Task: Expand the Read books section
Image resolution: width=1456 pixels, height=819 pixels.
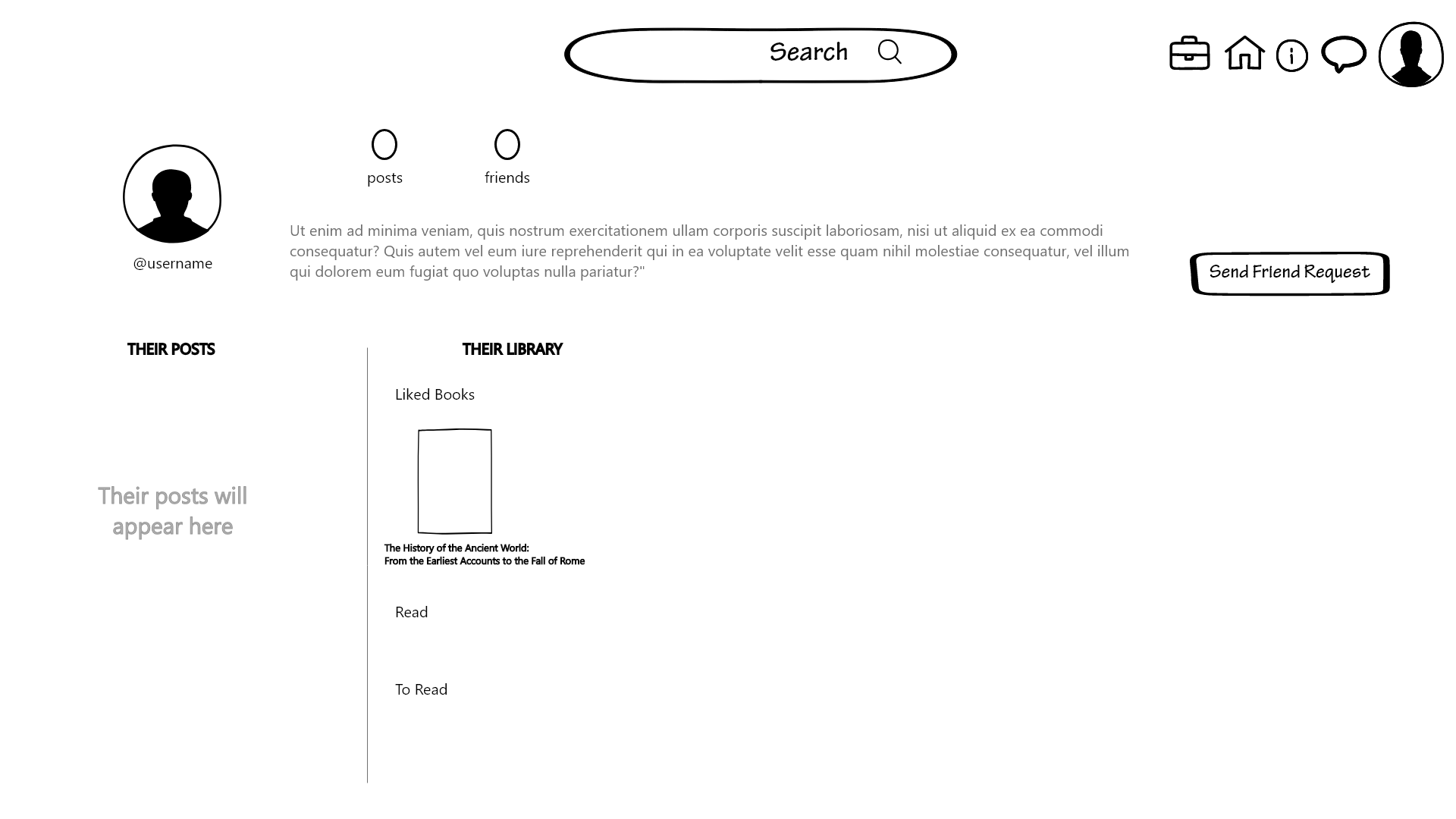Action: (x=411, y=611)
